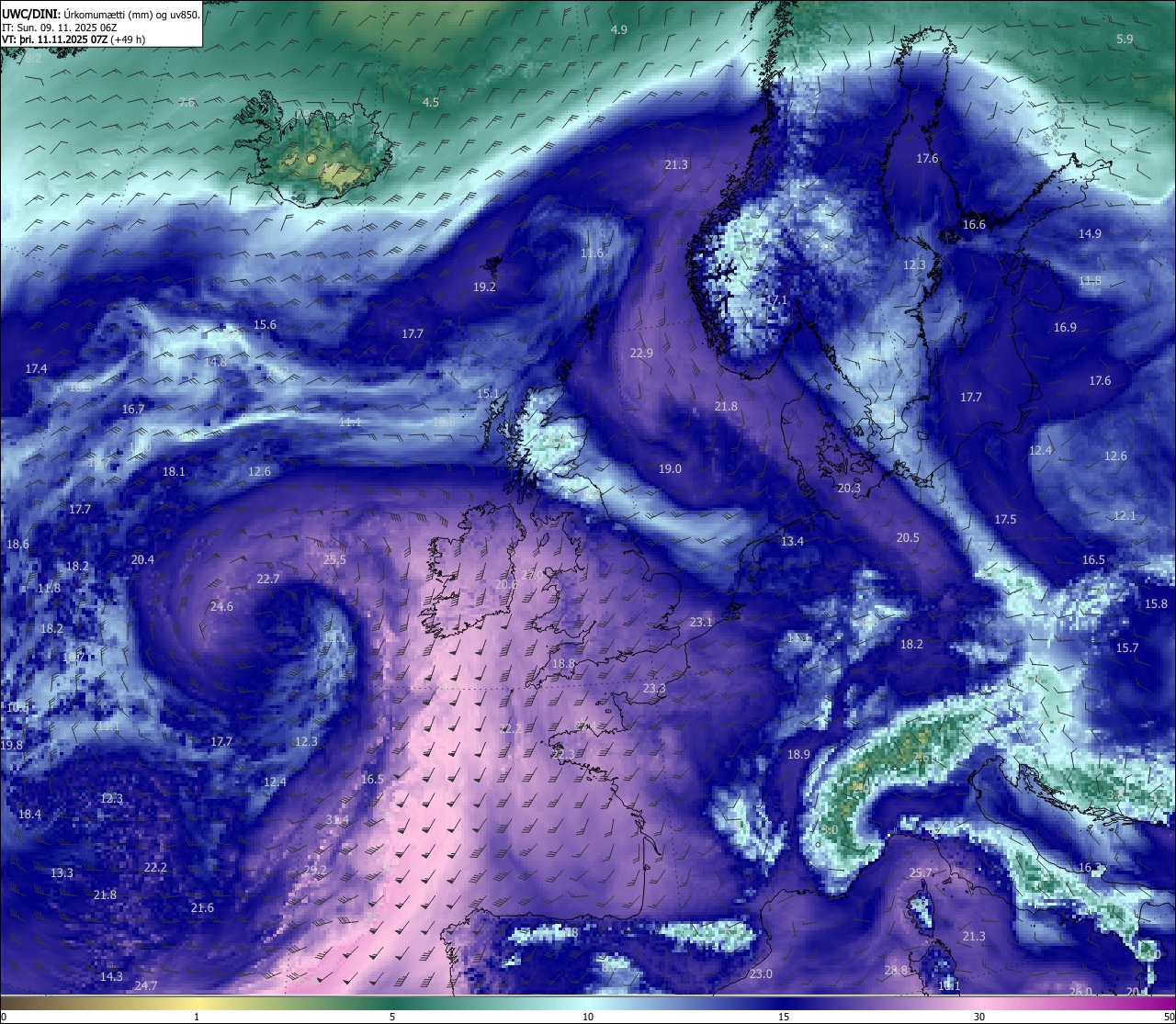The image size is (1176, 1024).
Task: Click the '18.9' value west of the Alps
Action: click(x=798, y=754)
